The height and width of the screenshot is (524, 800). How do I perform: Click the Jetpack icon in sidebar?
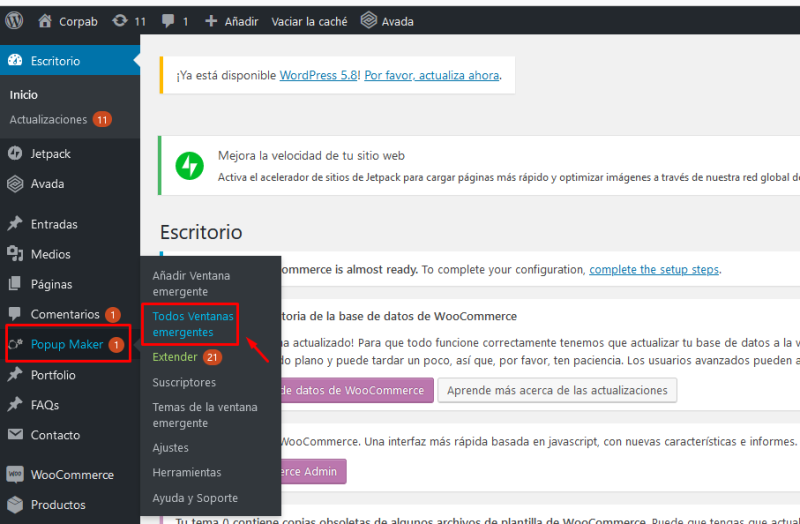[15, 154]
